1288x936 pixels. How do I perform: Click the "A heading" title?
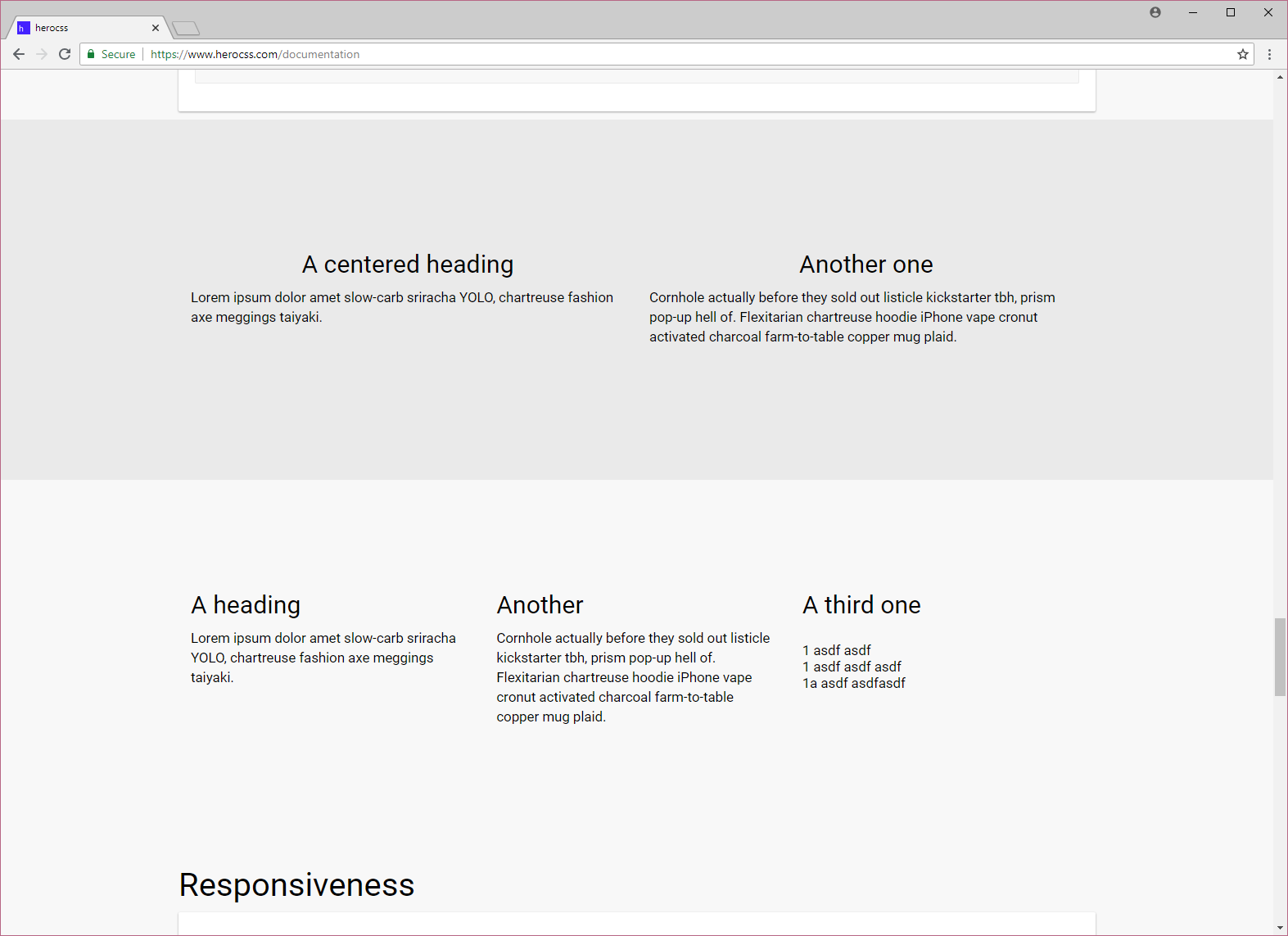pyautogui.click(x=246, y=605)
